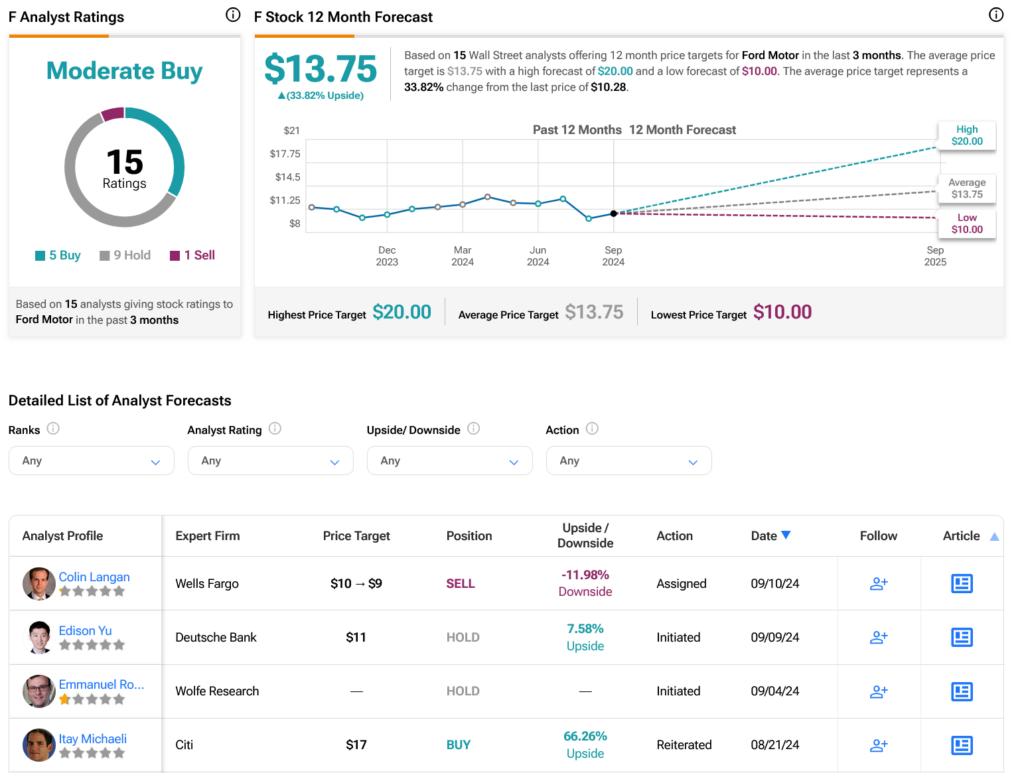Click info icon next to Upside/Downside filter
The image size is (1024, 773).
(x=473, y=429)
